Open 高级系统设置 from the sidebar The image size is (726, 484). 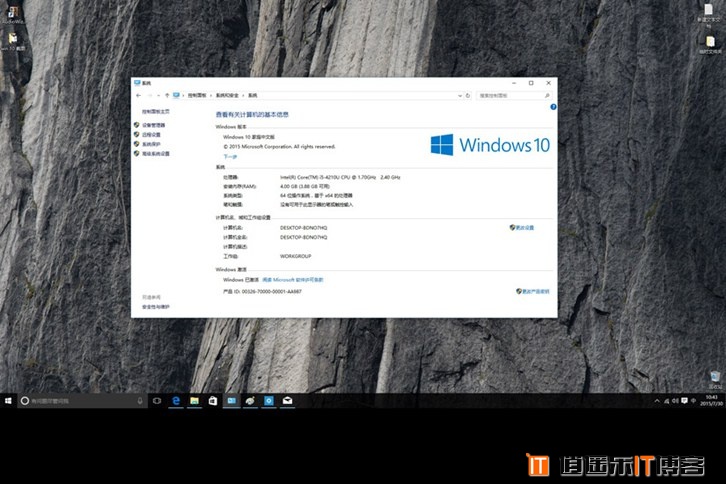156,154
